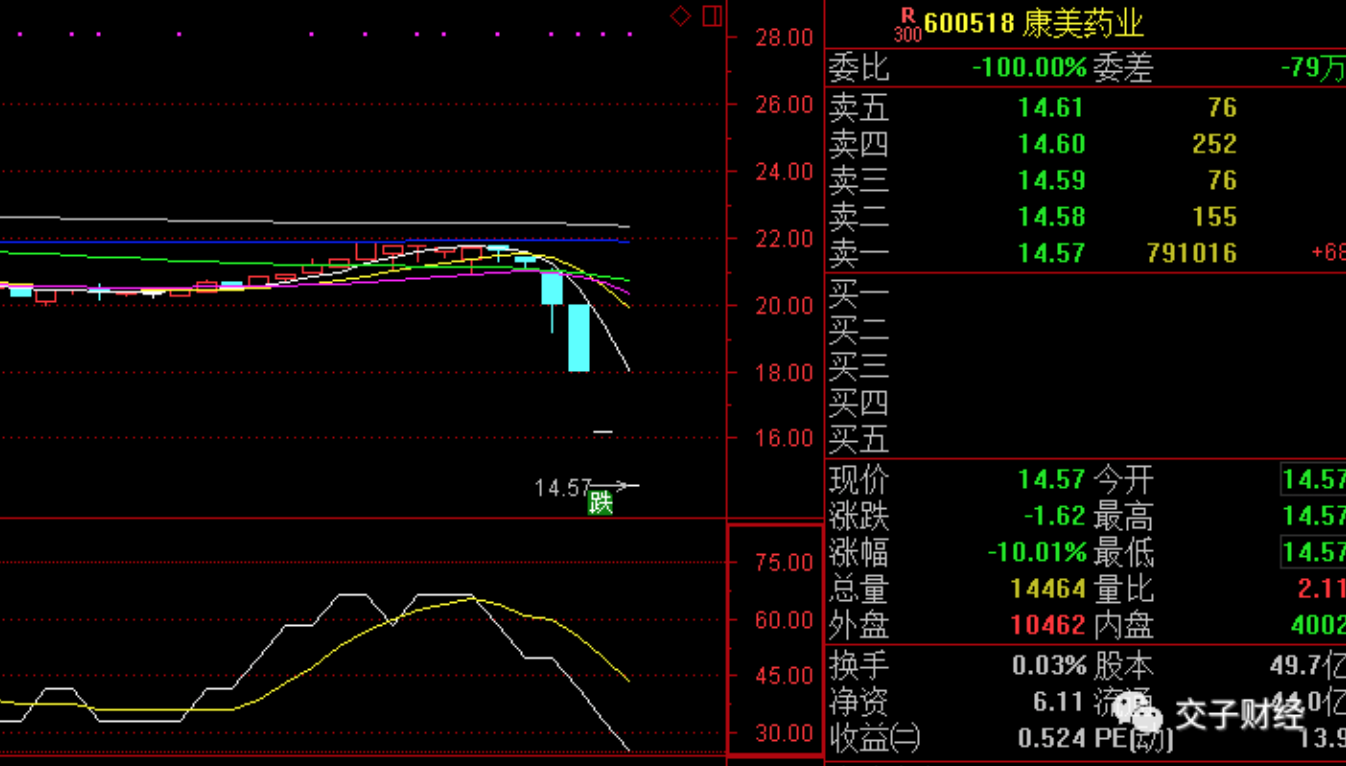This screenshot has height=766, width=1346.
Task: Select the 卖五 price 14.61
Action: (1051, 107)
